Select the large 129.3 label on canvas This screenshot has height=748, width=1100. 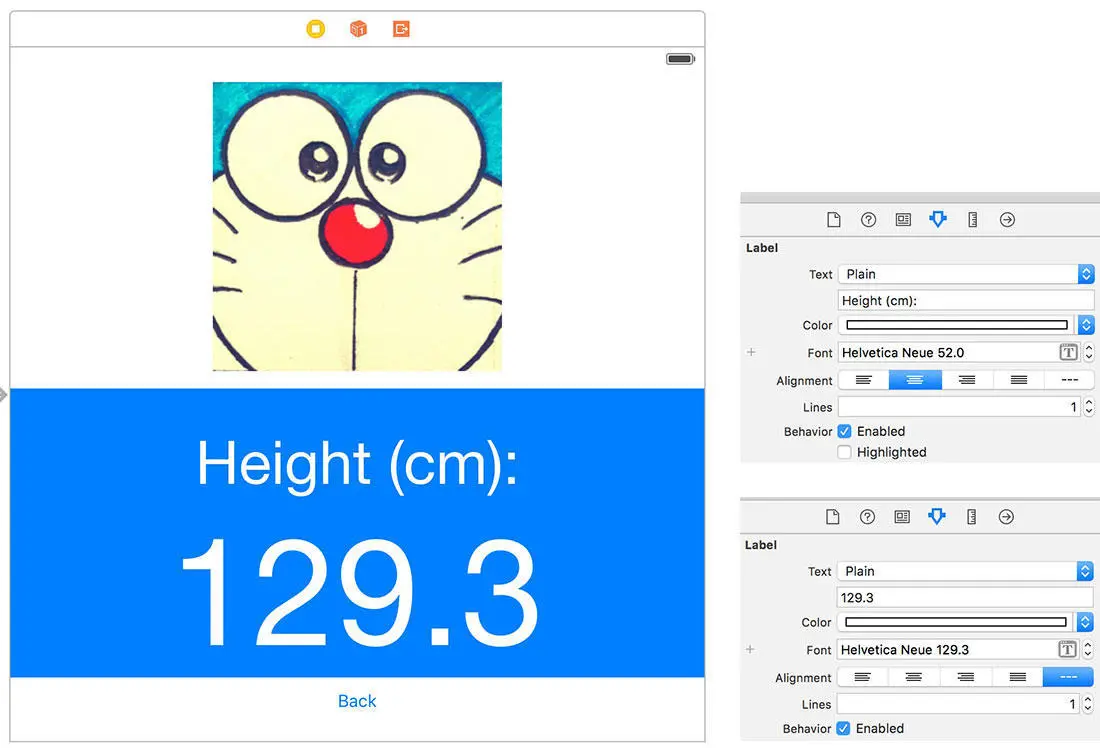[x=359, y=595]
